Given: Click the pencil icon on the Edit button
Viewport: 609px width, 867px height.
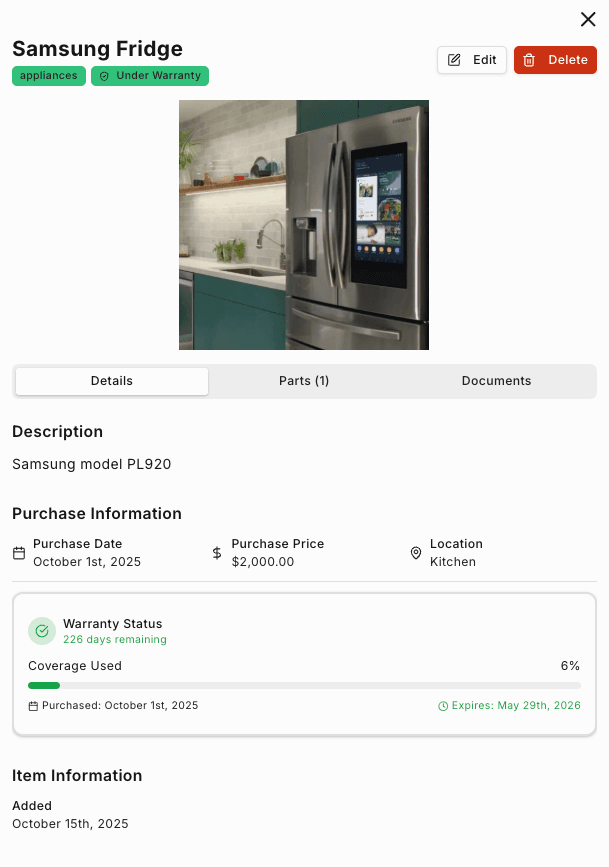Looking at the screenshot, I should tap(457, 59).
